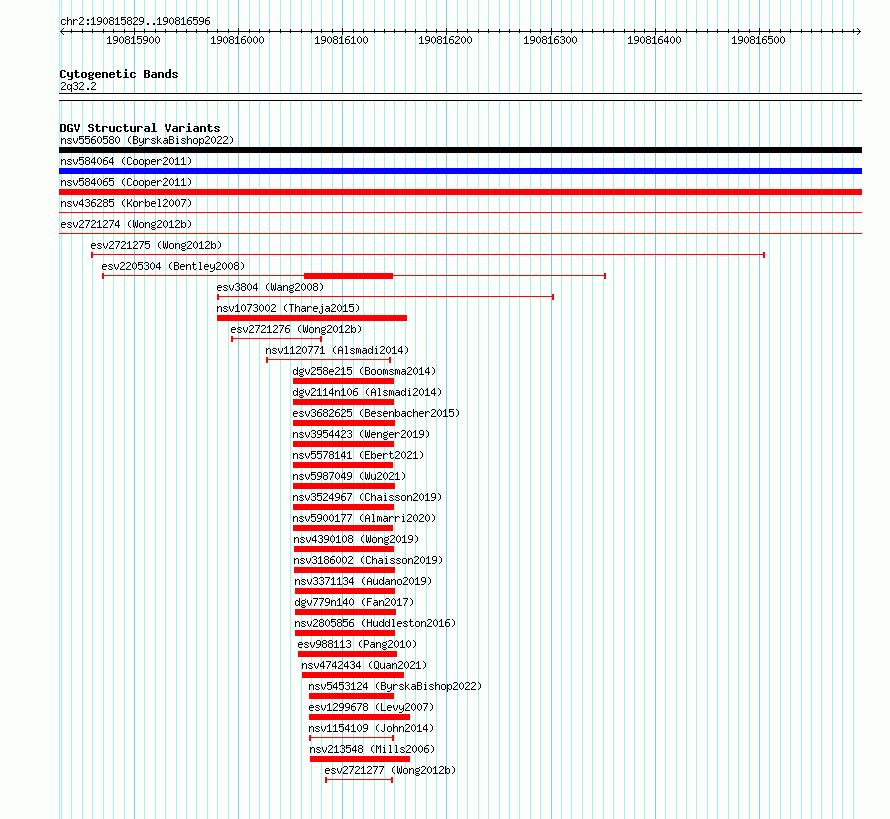Open esv3804 (Wang2008) variant
The width and height of the screenshot is (890, 819).
click(x=270, y=287)
